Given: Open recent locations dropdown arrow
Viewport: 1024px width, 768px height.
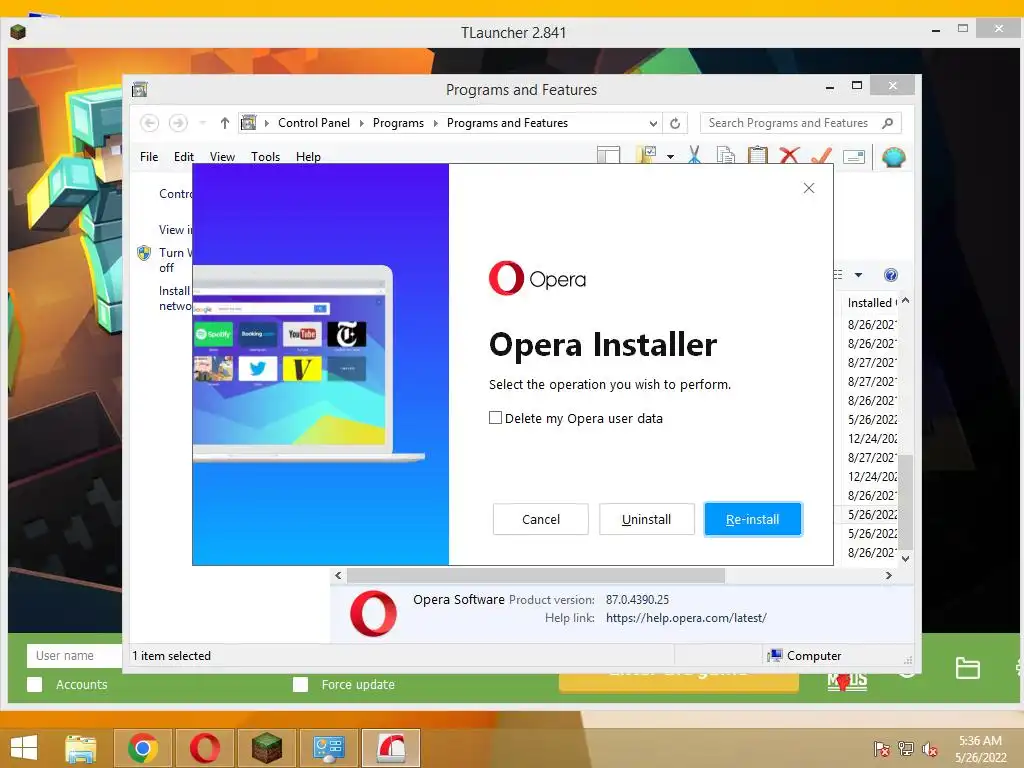Looking at the screenshot, I should pyautogui.click(x=202, y=123).
